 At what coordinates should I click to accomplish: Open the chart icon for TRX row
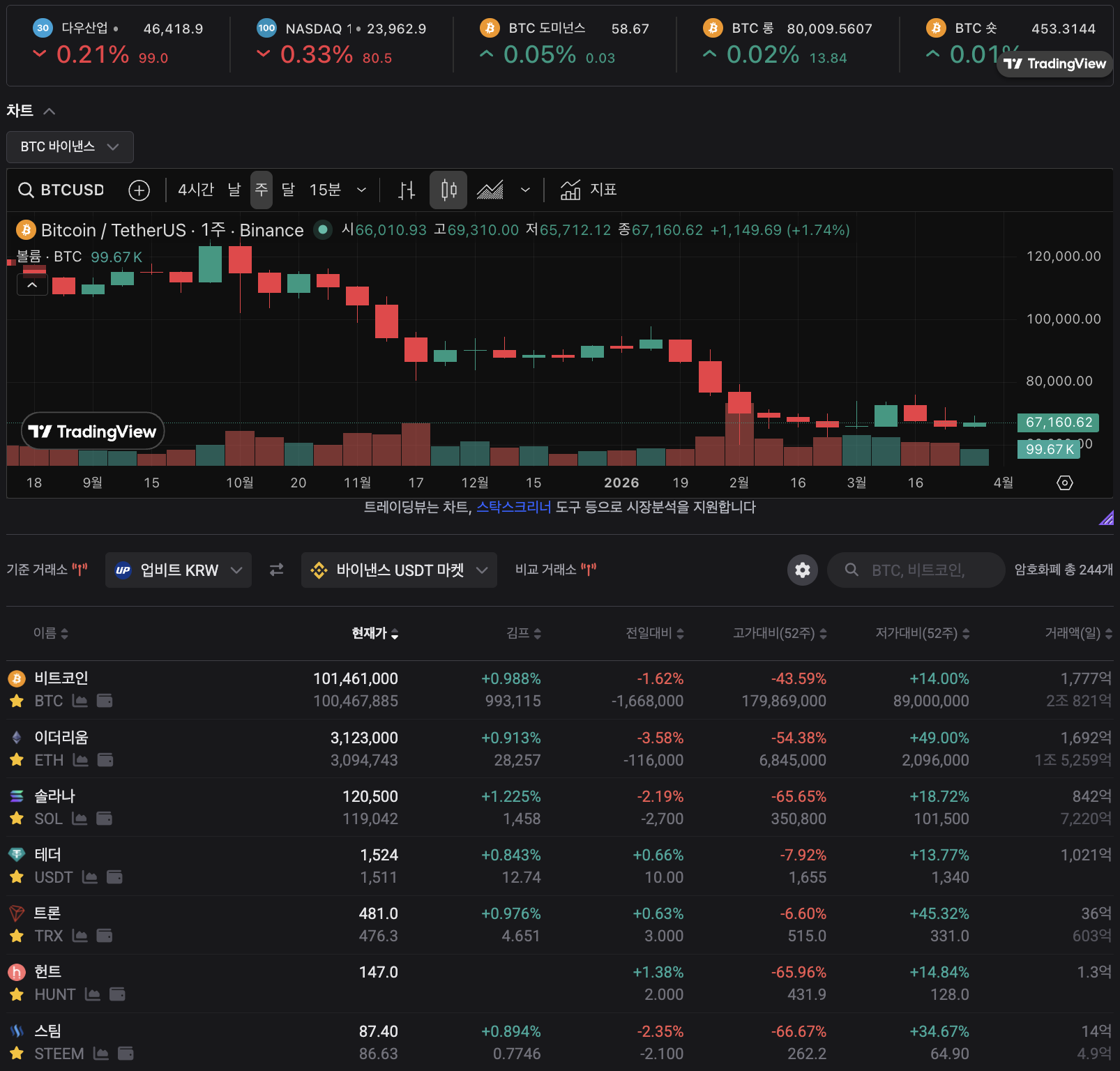pyautogui.click(x=80, y=936)
